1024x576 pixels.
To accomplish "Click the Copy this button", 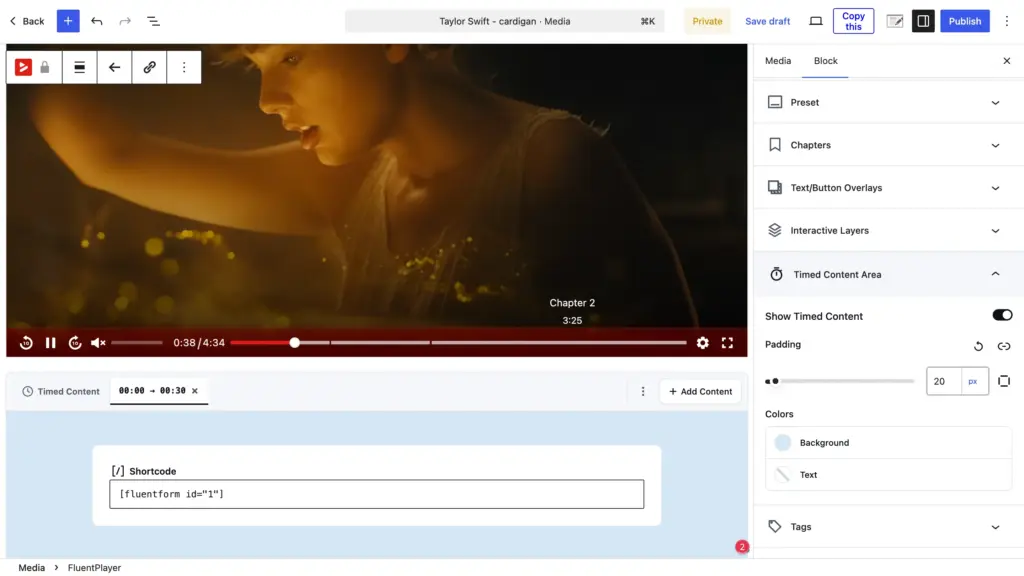I will click(x=853, y=21).
